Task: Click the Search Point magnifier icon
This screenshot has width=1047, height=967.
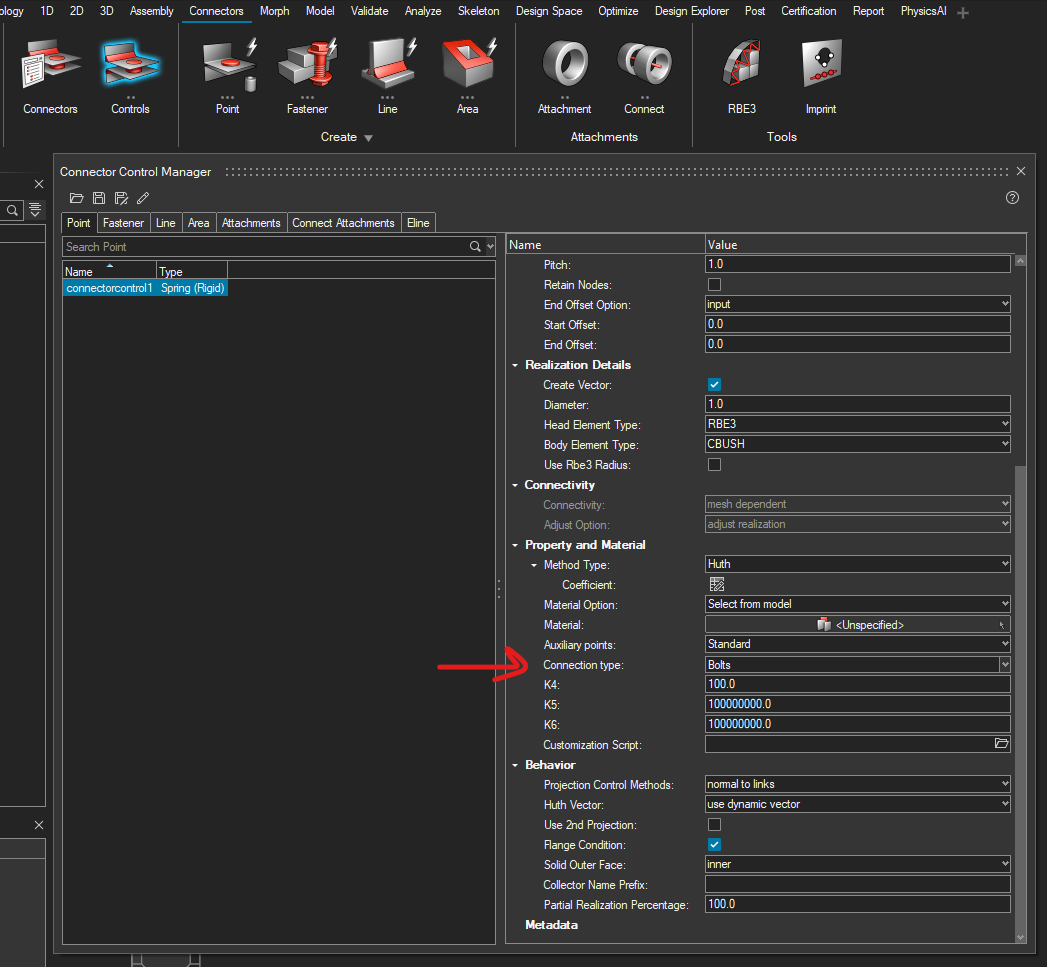Action: click(475, 246)
